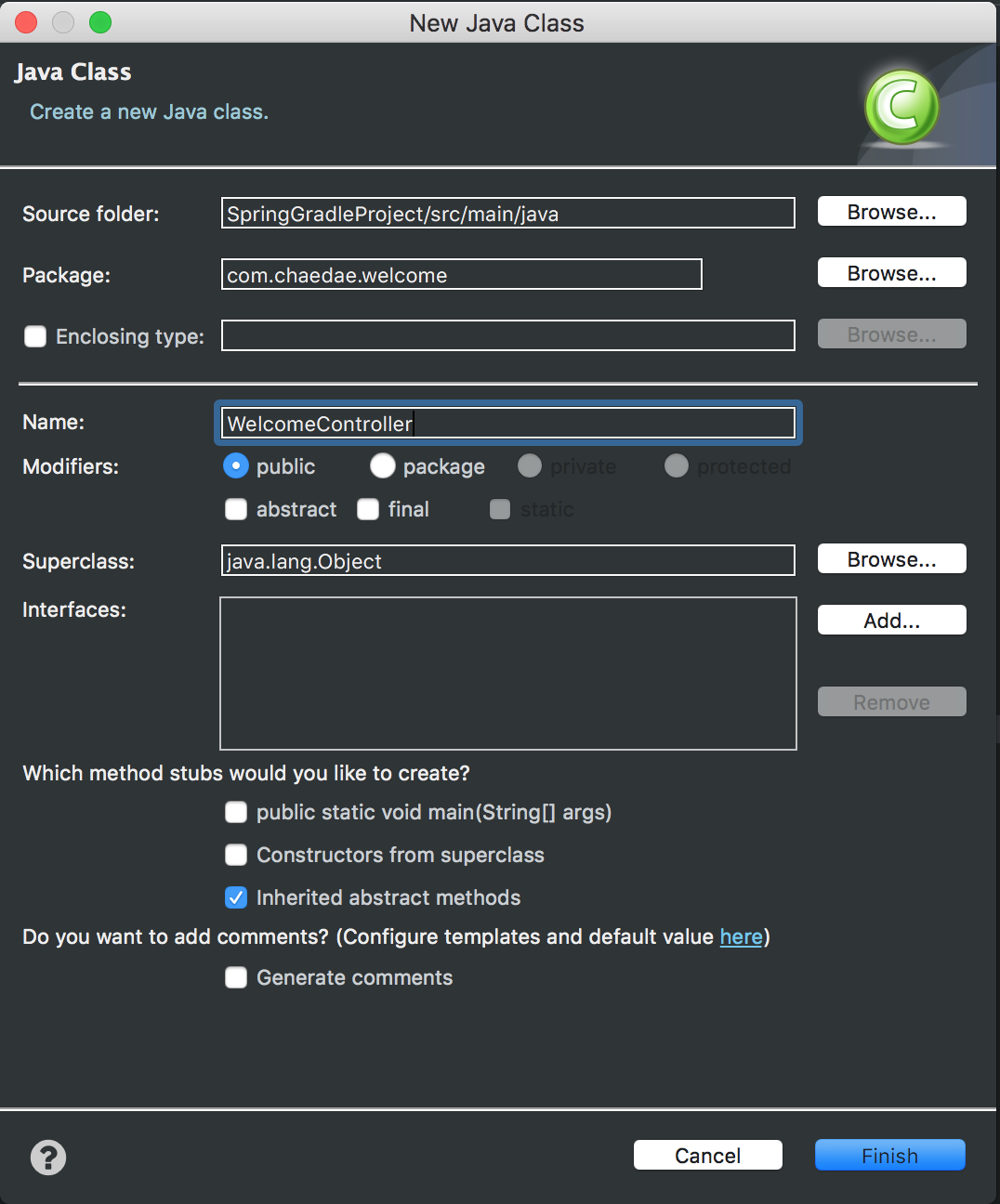Check the final modifier
Screen dimensions: 1000x1204
[x=368, y=509]
